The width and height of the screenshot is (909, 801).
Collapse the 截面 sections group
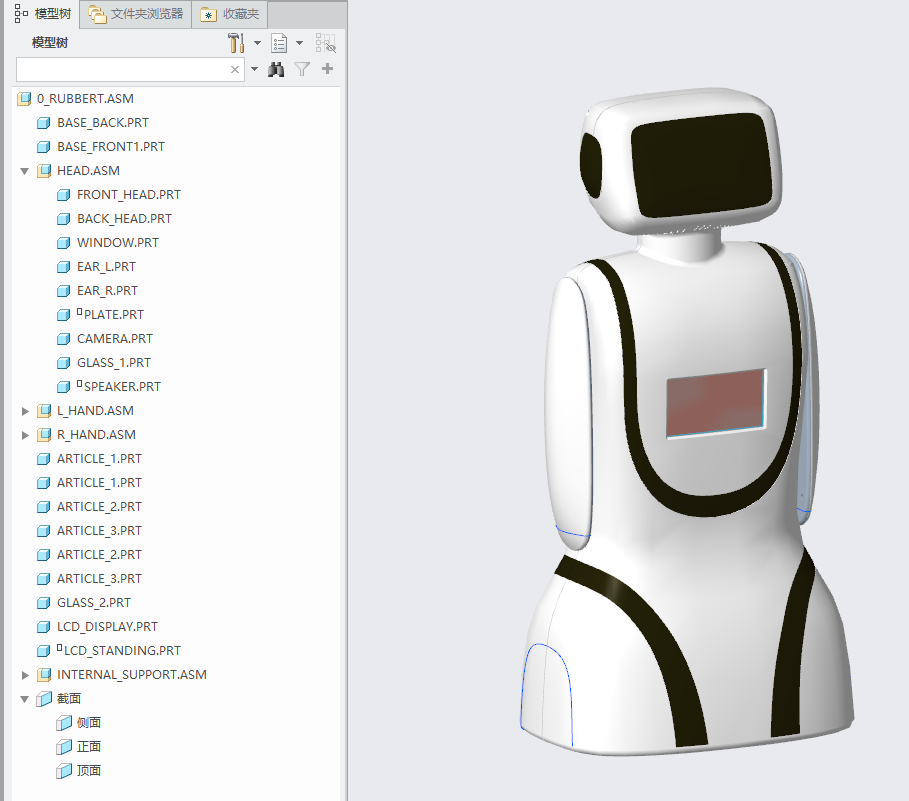click(x=25, y=699)
